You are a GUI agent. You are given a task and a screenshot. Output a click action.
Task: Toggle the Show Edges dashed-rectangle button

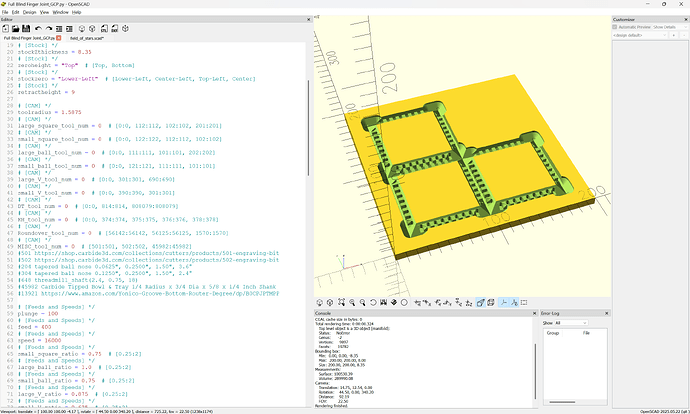[524, 303]
